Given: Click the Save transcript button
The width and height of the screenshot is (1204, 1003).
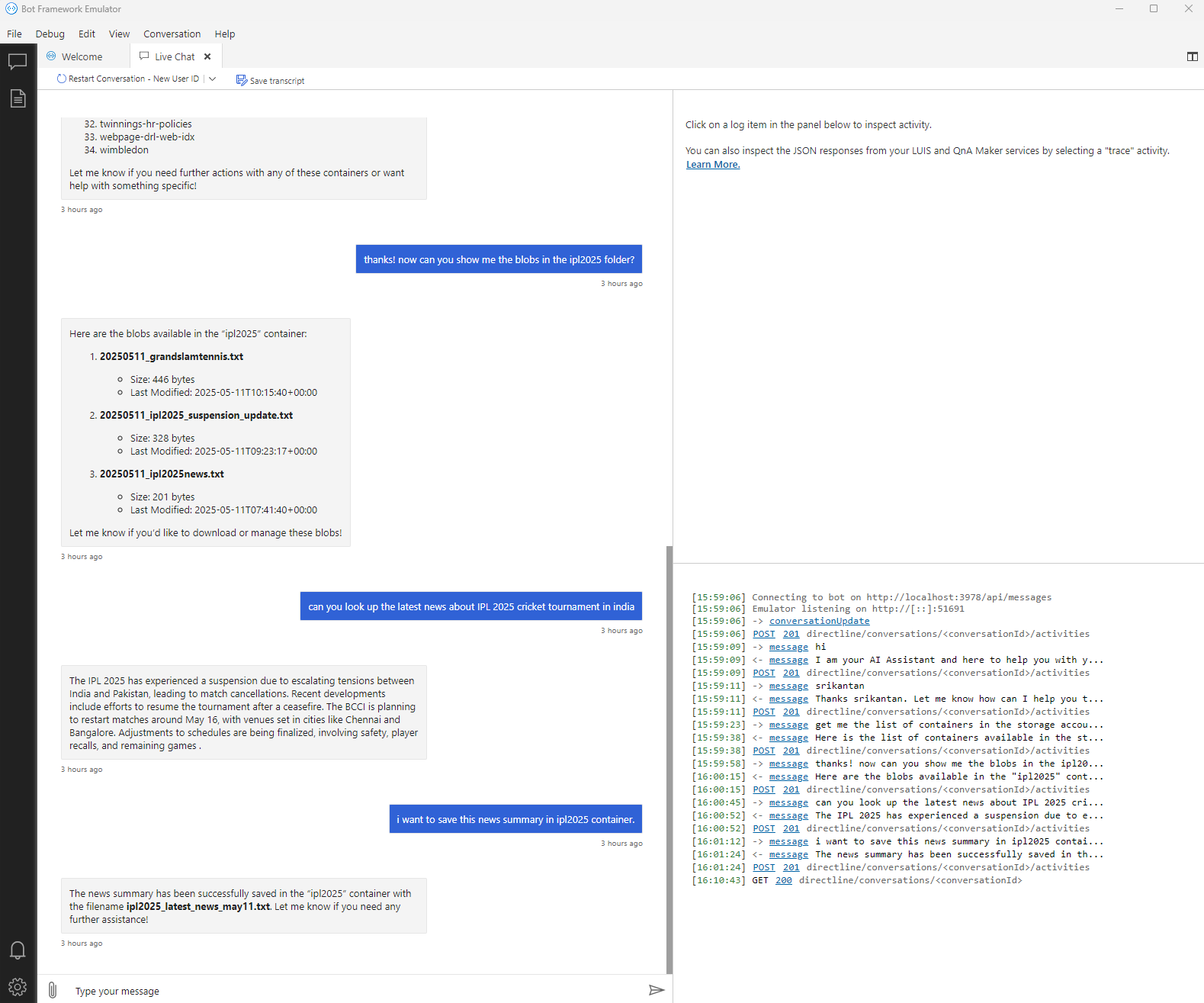Looking at the screenshot, I should (x=270, y=80).
